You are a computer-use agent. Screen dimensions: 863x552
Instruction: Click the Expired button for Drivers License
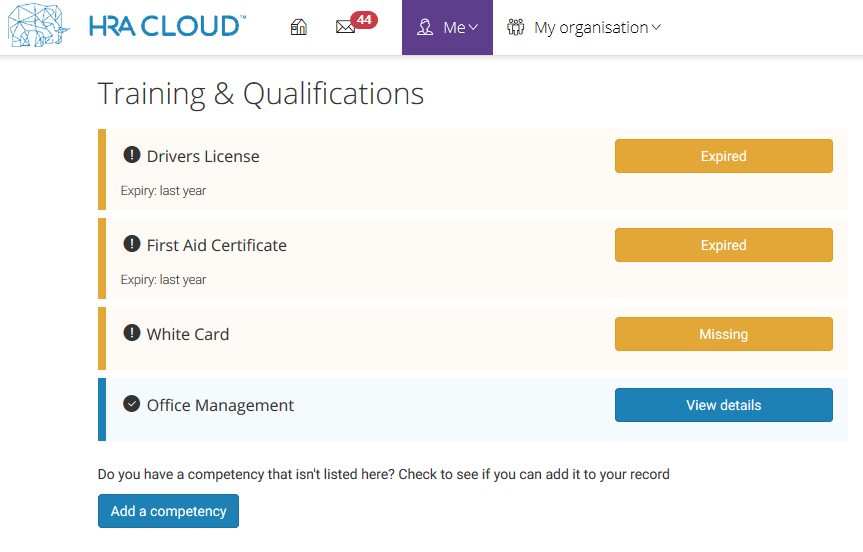[724, 156]
